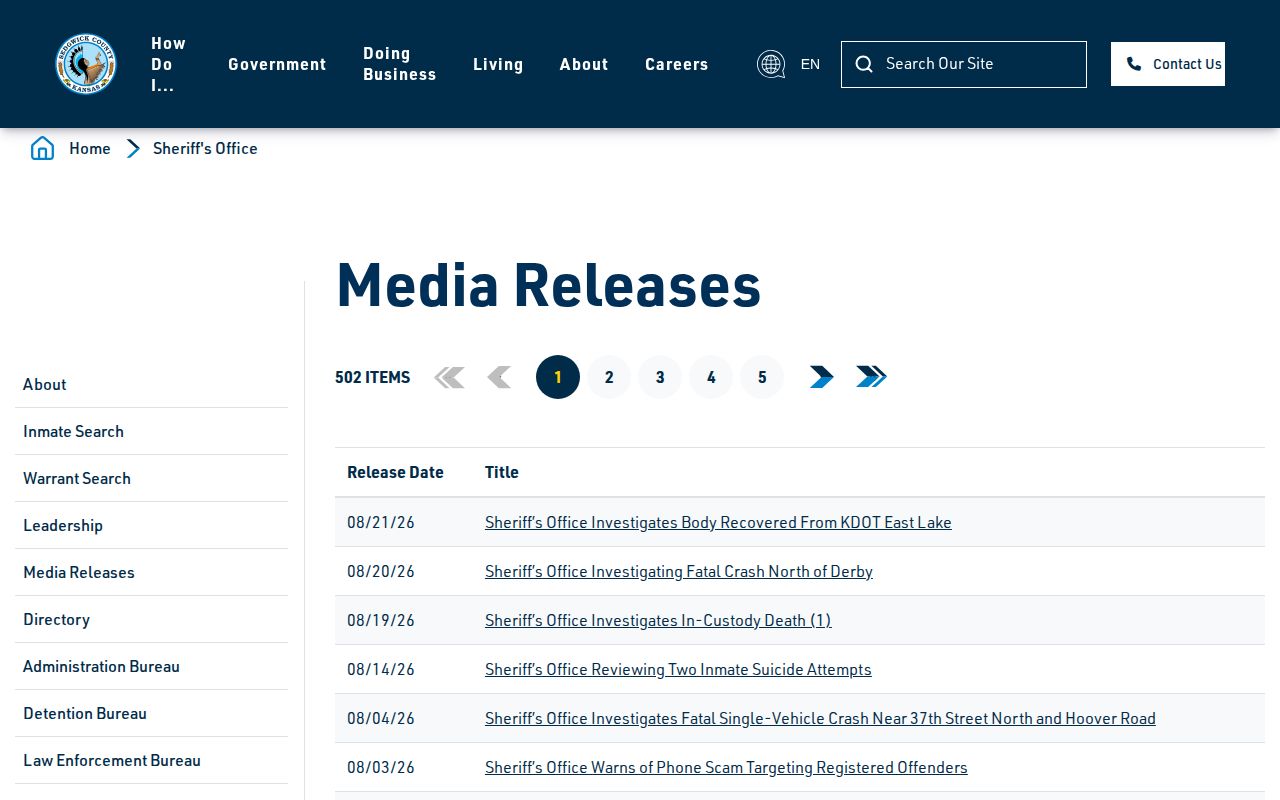
Task: Open the language globe icon
Action: [x=771, y=64]
